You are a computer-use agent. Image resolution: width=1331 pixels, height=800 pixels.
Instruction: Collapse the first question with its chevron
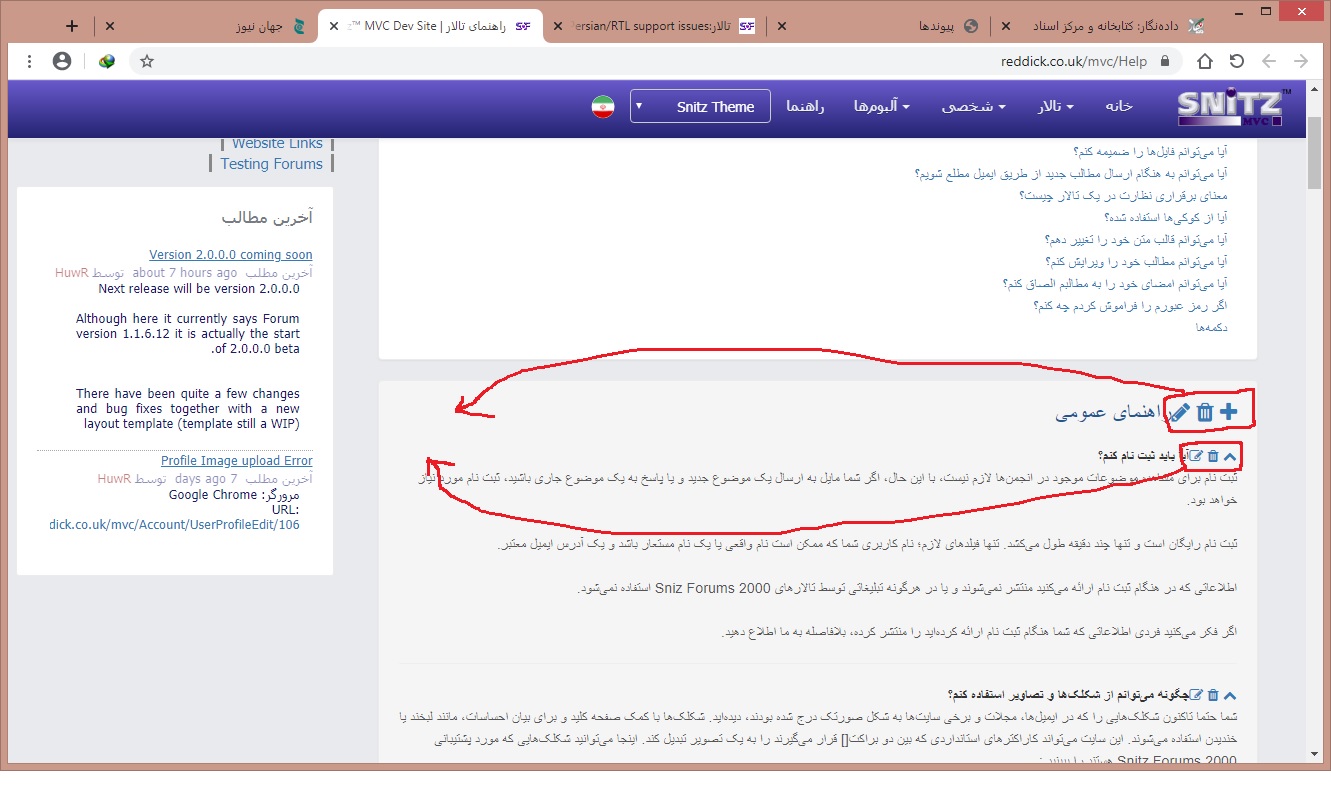pos(1230,456)
